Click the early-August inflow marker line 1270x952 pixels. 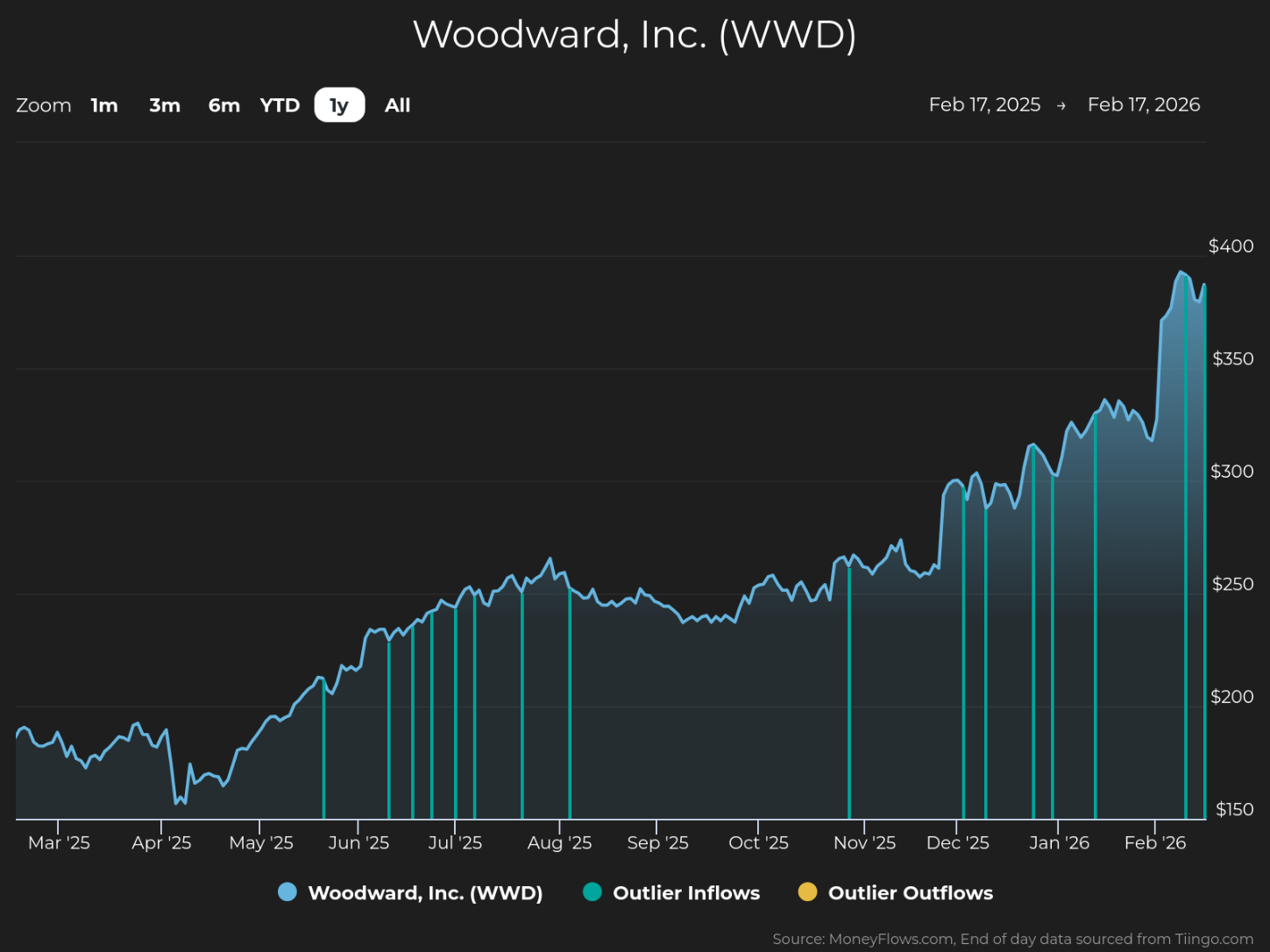pos(570,704)
